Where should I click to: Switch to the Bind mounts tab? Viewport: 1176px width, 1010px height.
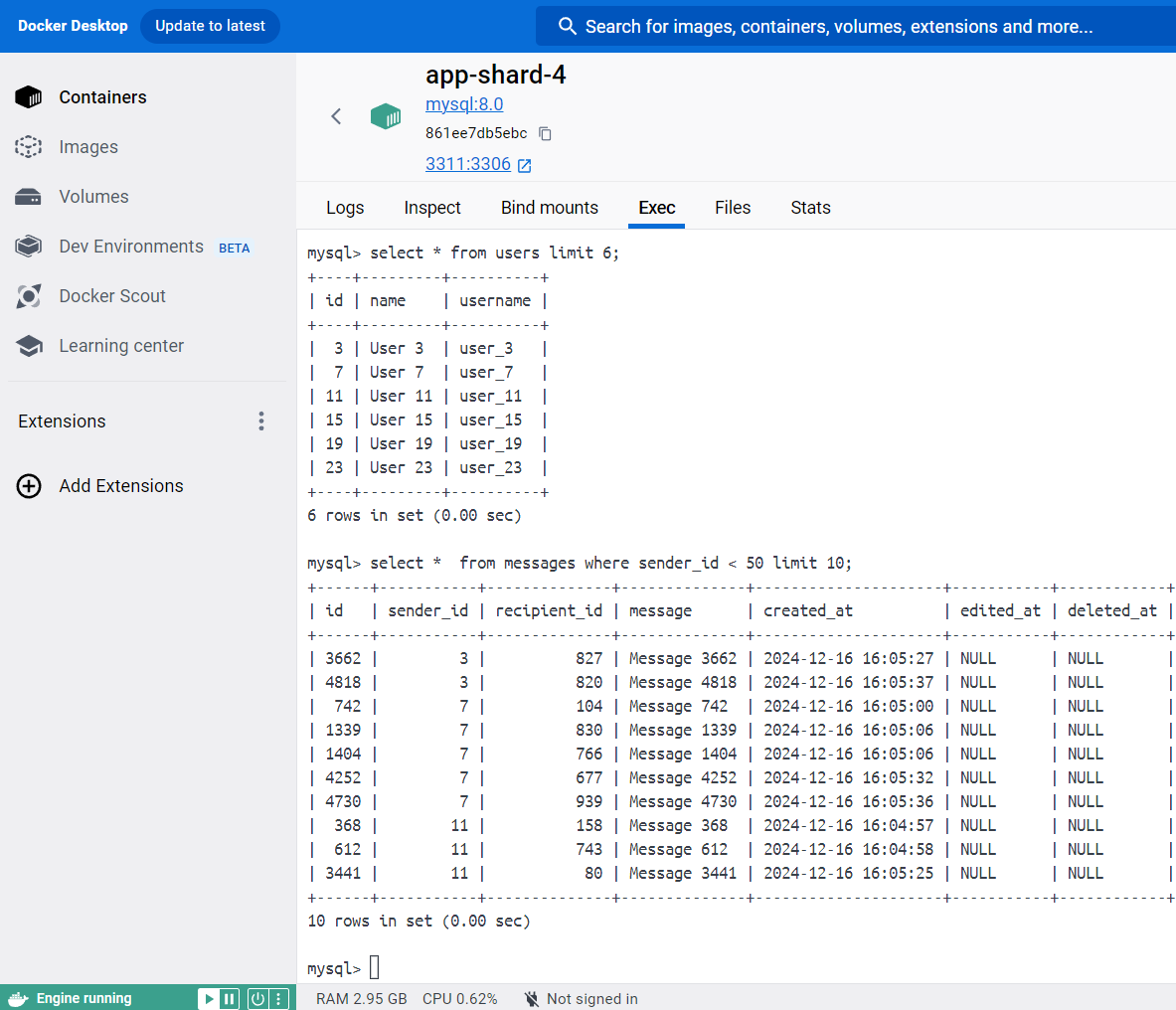(x=550, y=208)
